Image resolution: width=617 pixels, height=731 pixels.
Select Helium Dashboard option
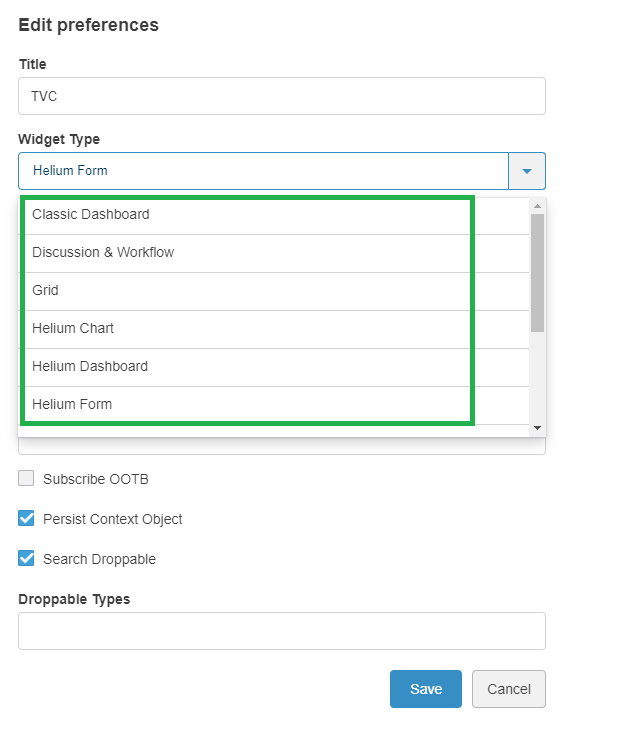pyautogui.click(x=90, y=367)
